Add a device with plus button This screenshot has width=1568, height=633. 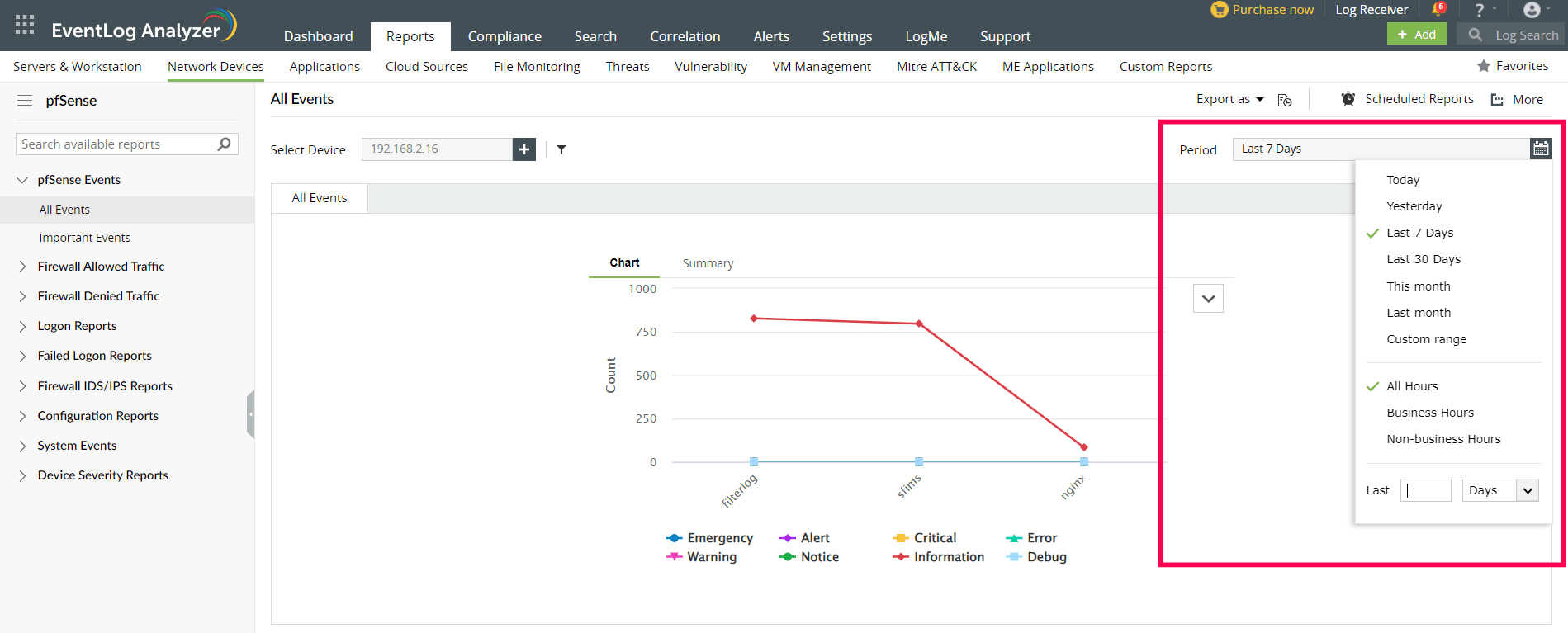tap(524, 149)
